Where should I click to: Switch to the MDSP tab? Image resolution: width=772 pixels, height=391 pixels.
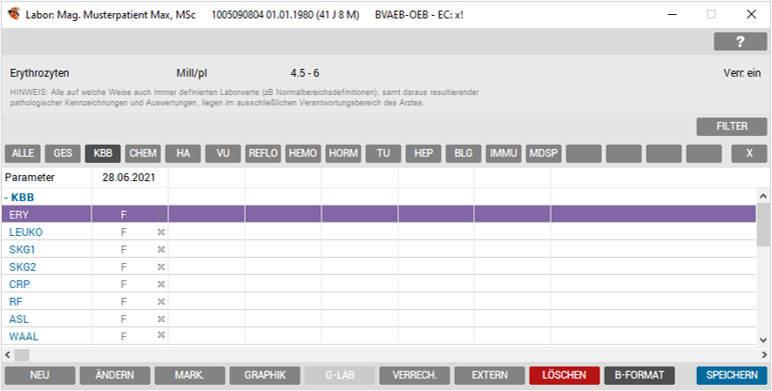point(544,154)
